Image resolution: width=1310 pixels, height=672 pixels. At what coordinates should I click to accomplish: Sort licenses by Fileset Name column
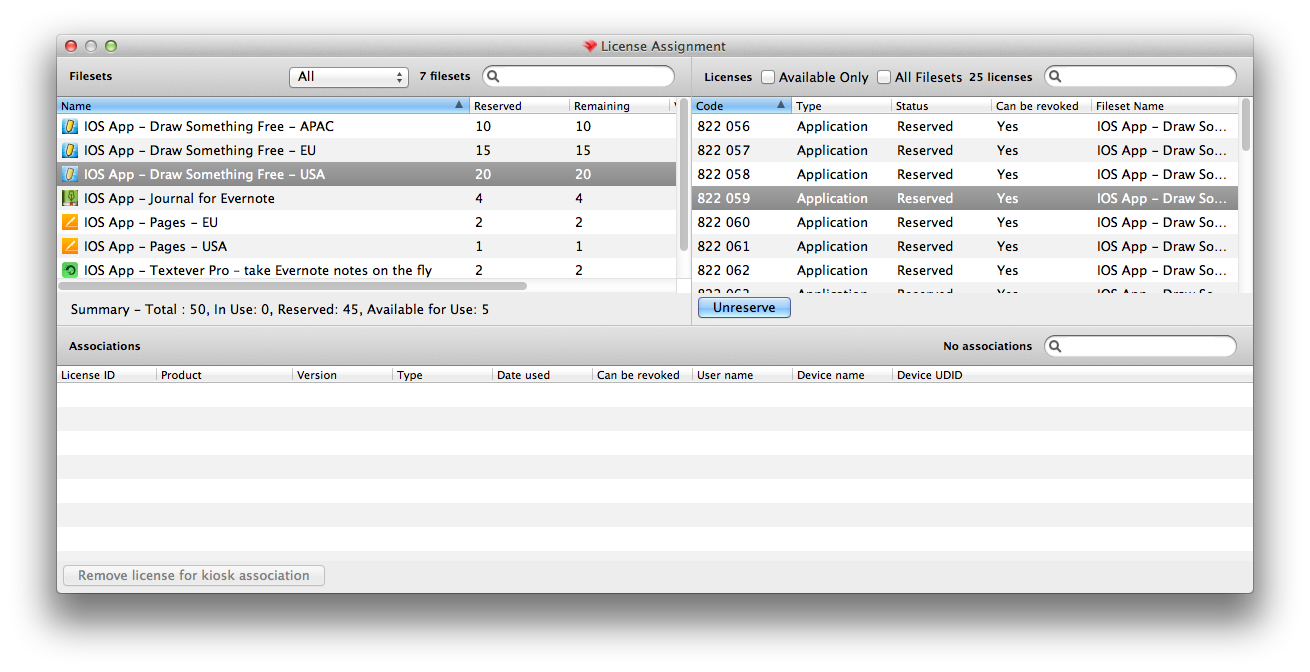(x=1165, y=105)
